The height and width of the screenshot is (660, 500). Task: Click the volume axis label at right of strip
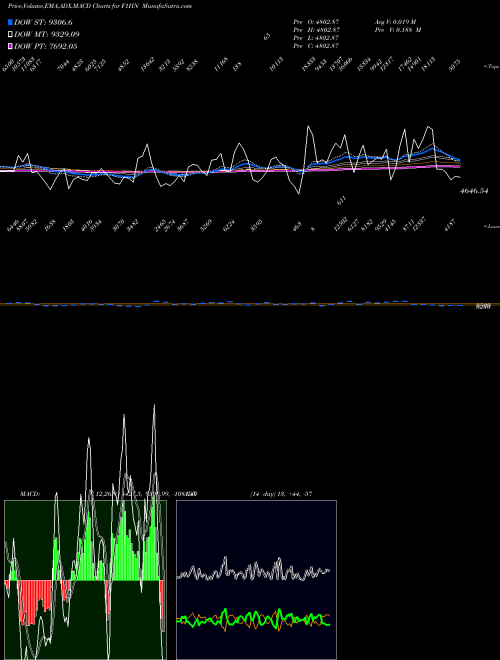483,307
